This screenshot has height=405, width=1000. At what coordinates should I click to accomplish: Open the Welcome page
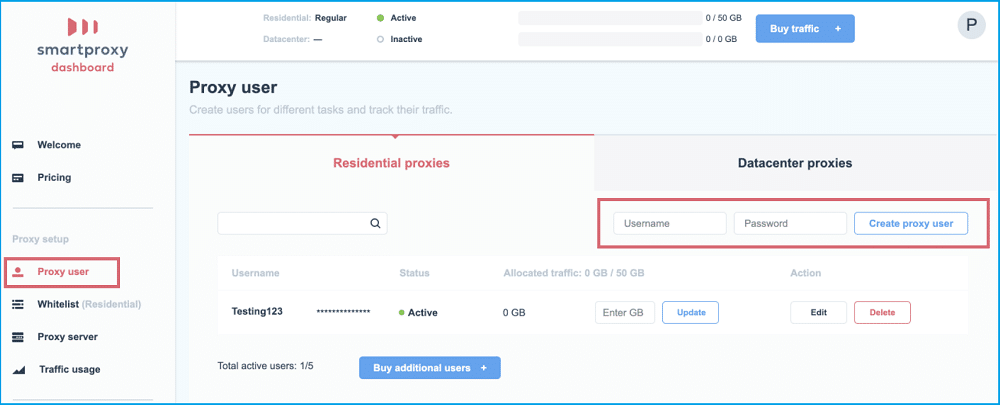coord(59,145)
